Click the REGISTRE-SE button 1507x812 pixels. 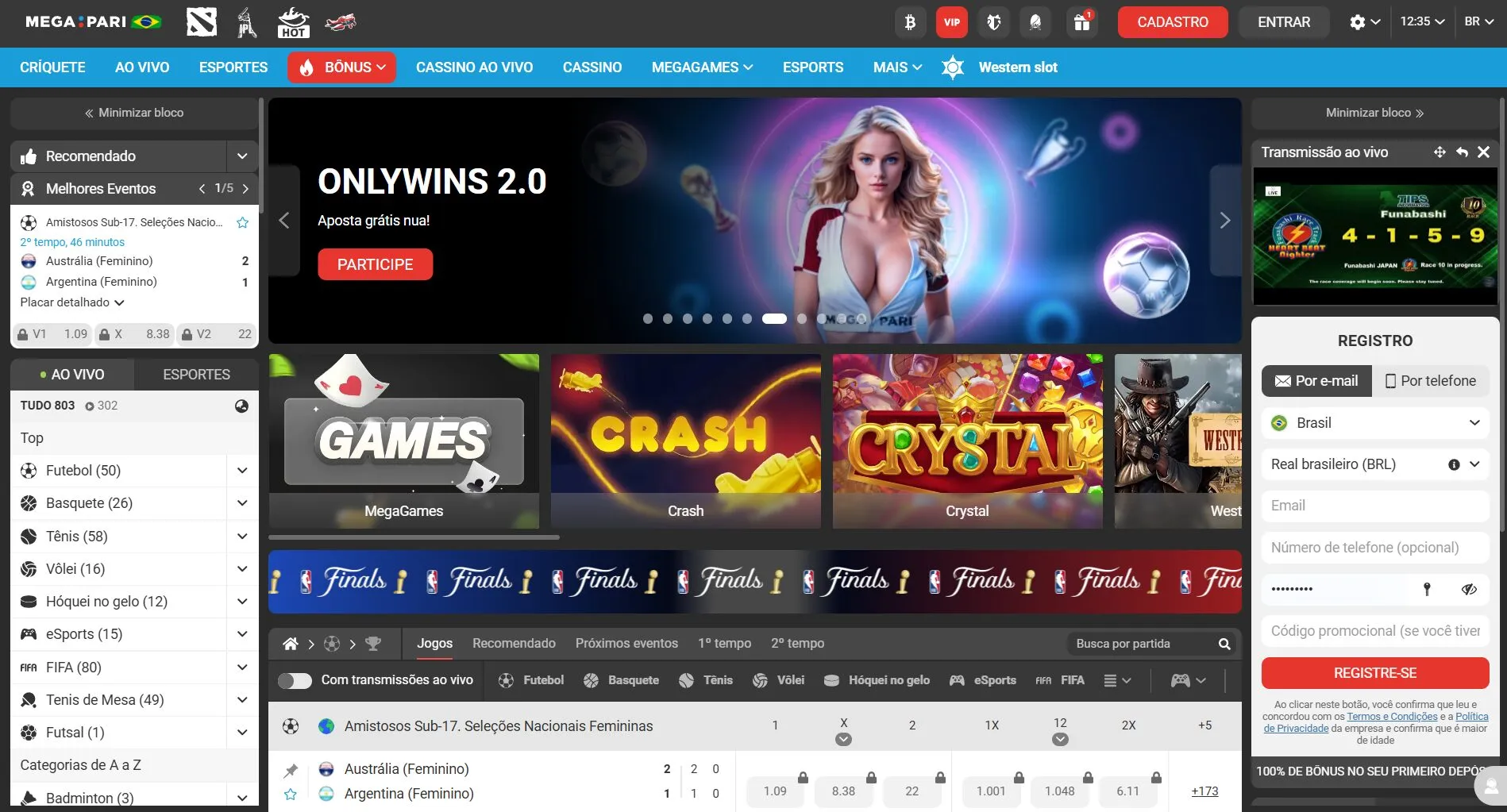tap(1375, 673)
